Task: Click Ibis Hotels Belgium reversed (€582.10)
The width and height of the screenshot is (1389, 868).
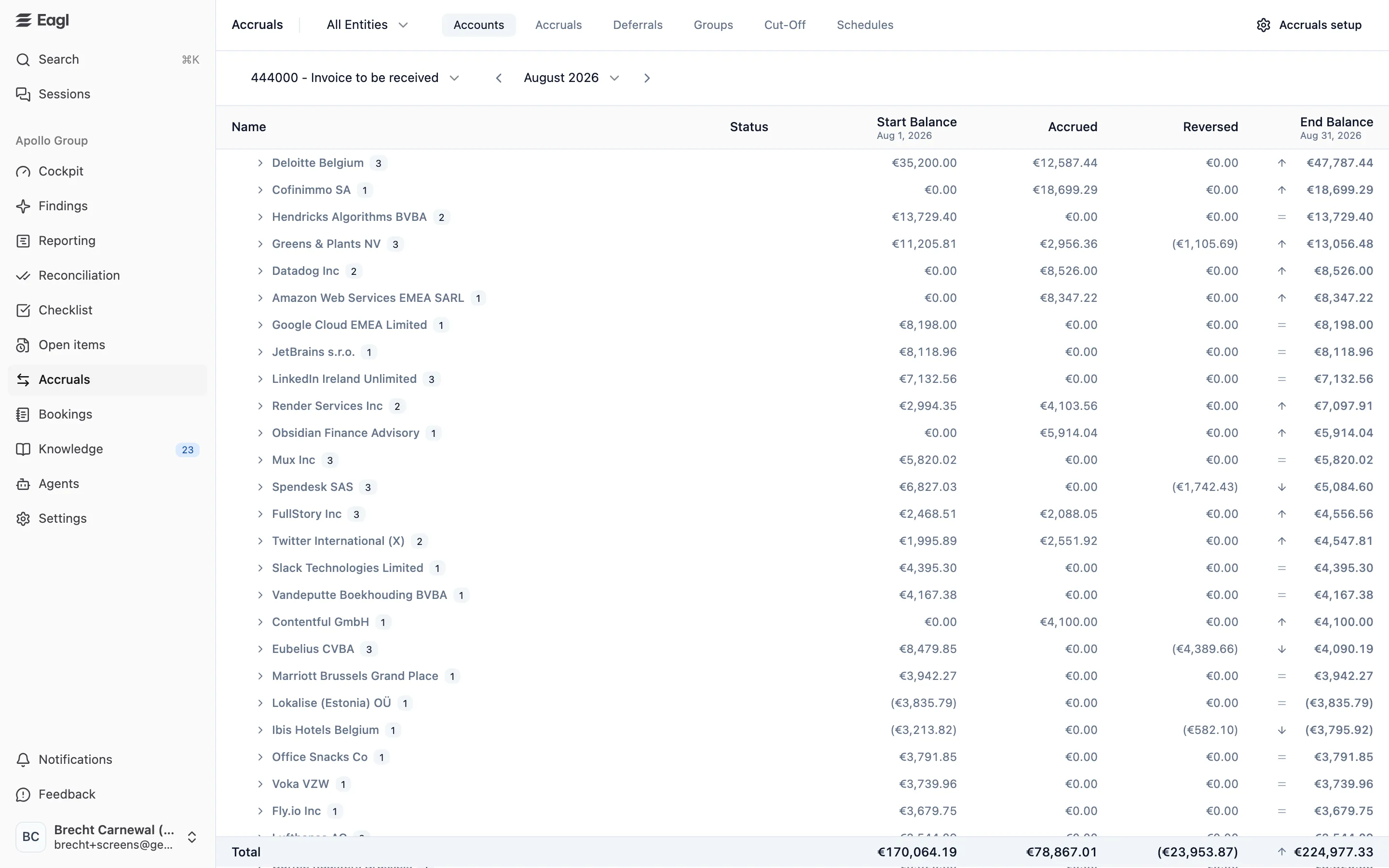Action: 1211,730
